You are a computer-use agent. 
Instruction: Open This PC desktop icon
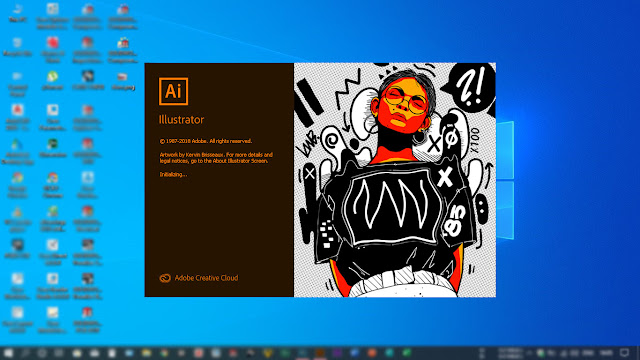17,13
